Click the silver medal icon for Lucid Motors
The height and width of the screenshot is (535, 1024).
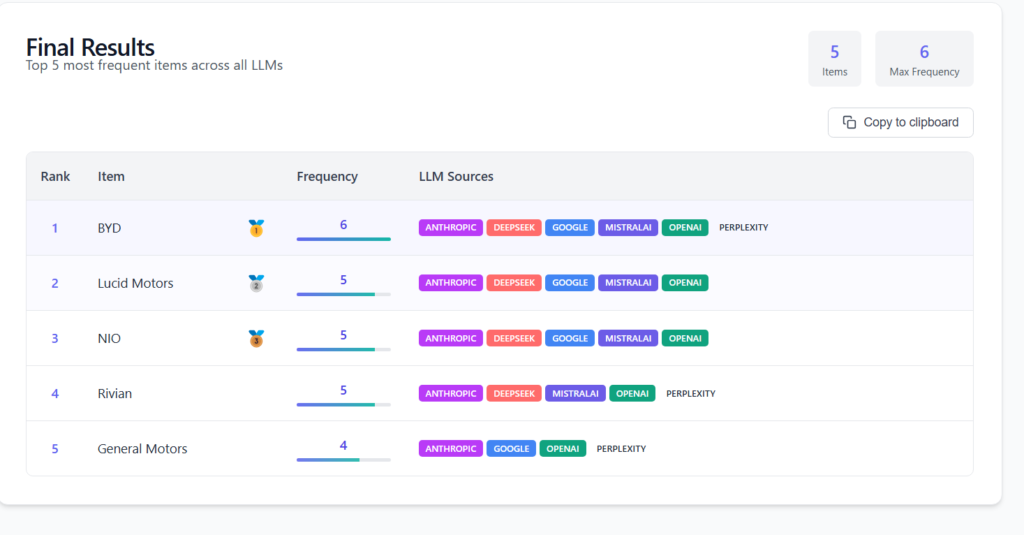pyautogui.click(x=256, y=283)
